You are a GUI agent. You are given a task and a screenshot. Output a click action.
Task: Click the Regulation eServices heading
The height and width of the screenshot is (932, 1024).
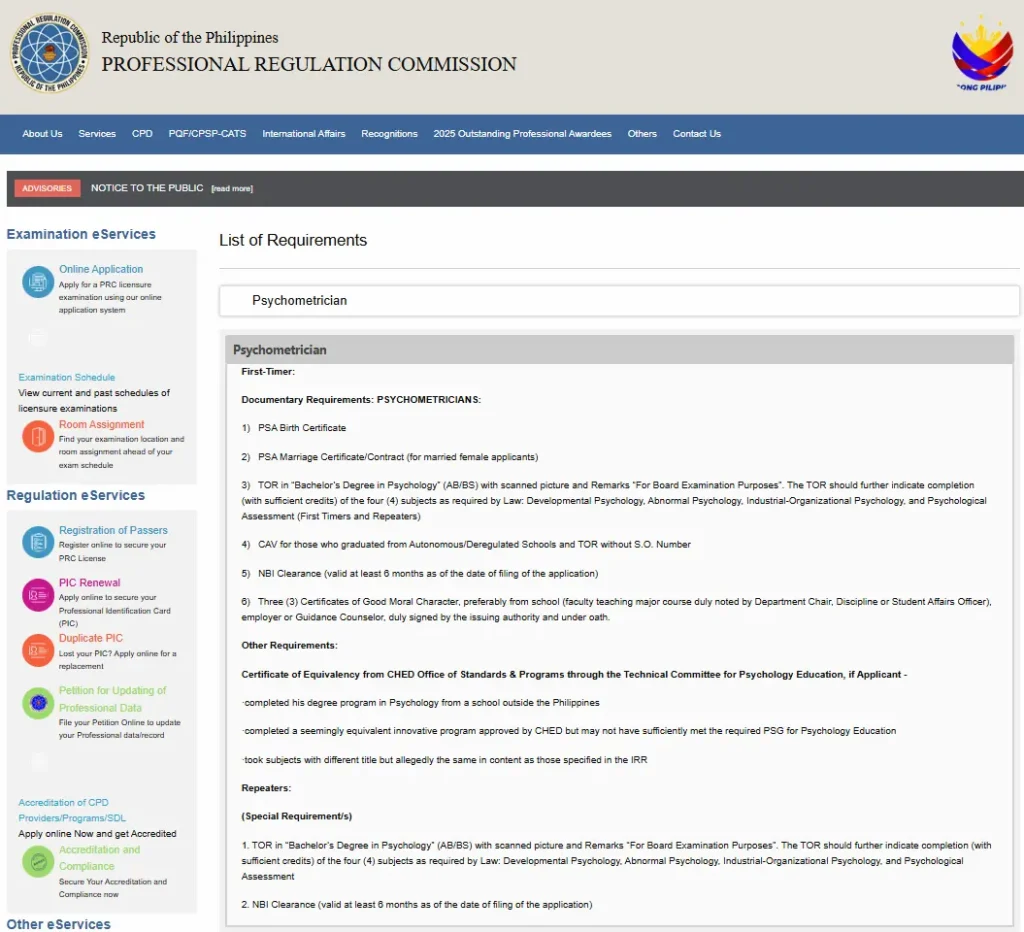point(76,495)
